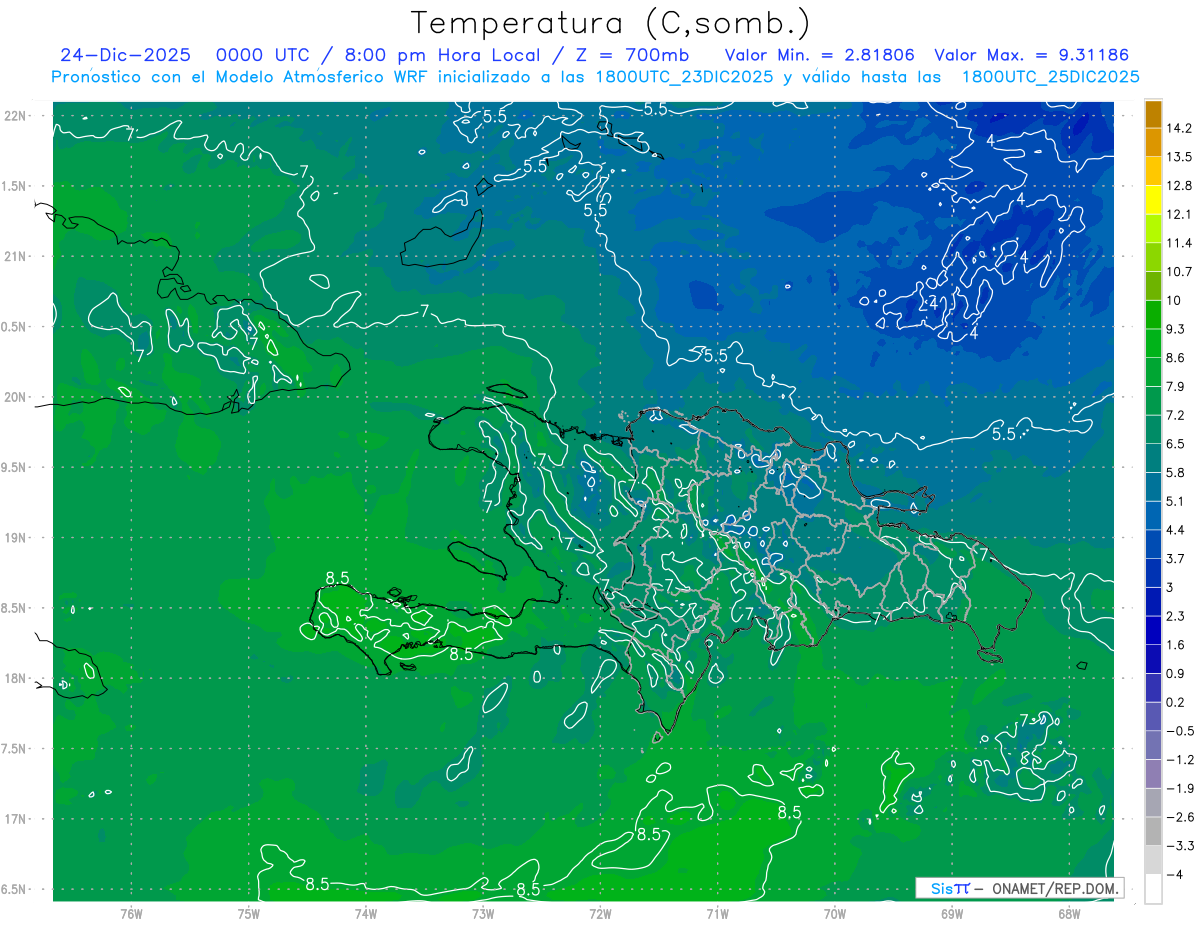Click the white colorbar segment below -4

click(1153, 889)
